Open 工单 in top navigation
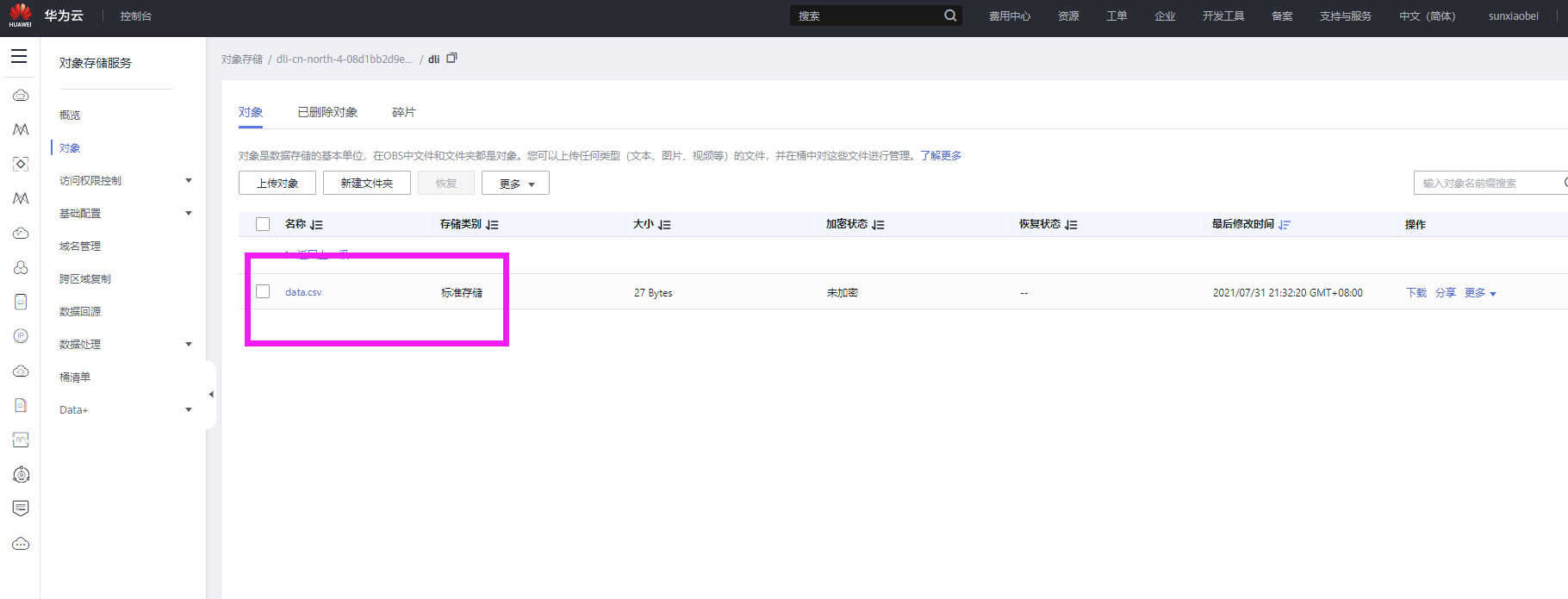Screen dimensions: 1568x599 pyautogui.click(x=1117, y=16)
